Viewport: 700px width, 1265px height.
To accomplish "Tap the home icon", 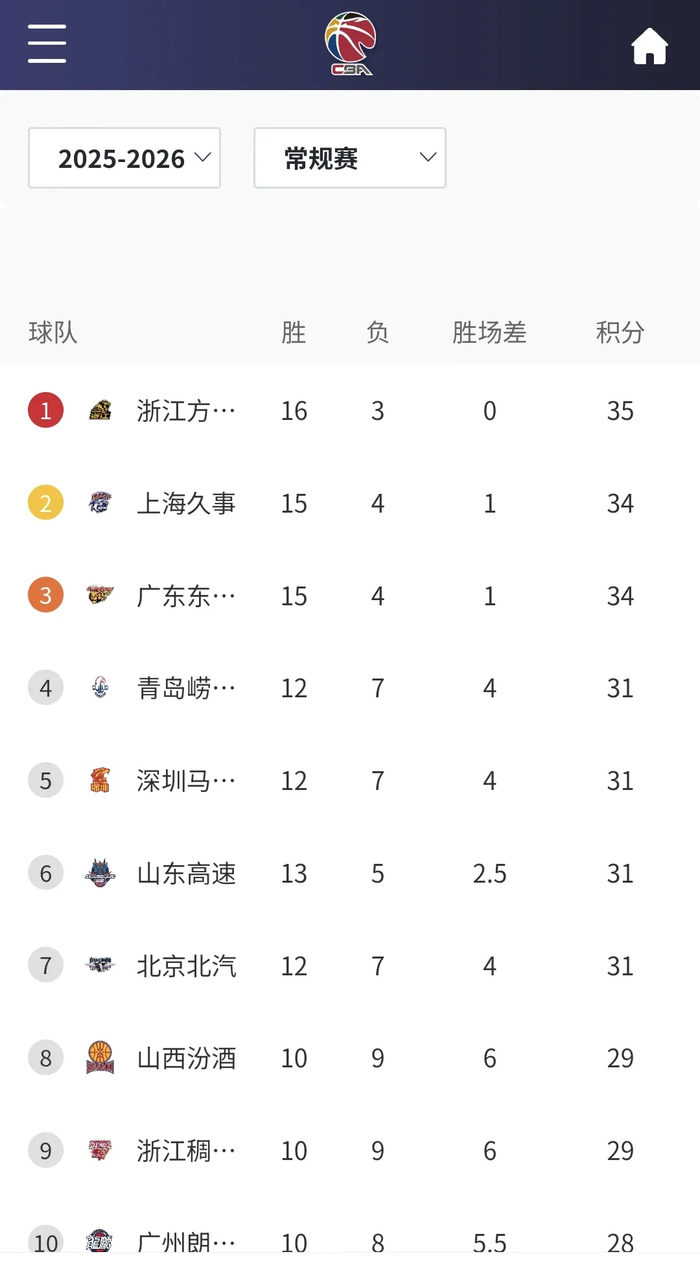I will 649,46.
